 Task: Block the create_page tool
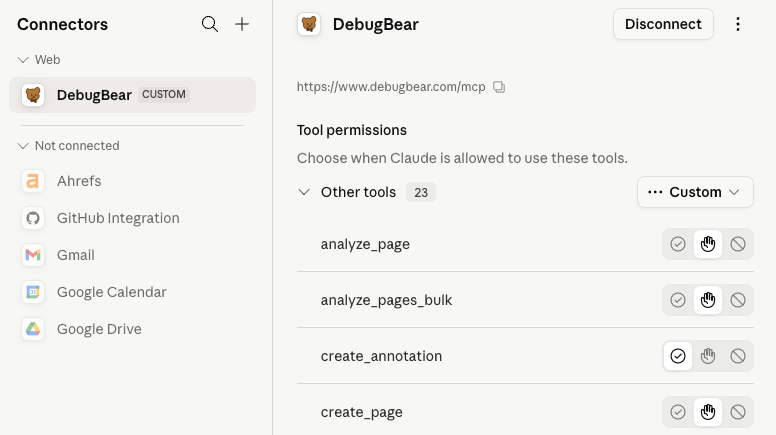(x=737, y=412)
